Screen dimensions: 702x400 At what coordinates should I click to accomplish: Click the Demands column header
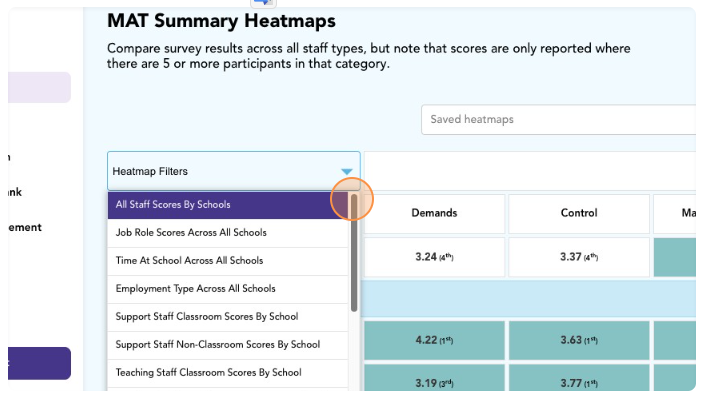[x=434, y=213]
